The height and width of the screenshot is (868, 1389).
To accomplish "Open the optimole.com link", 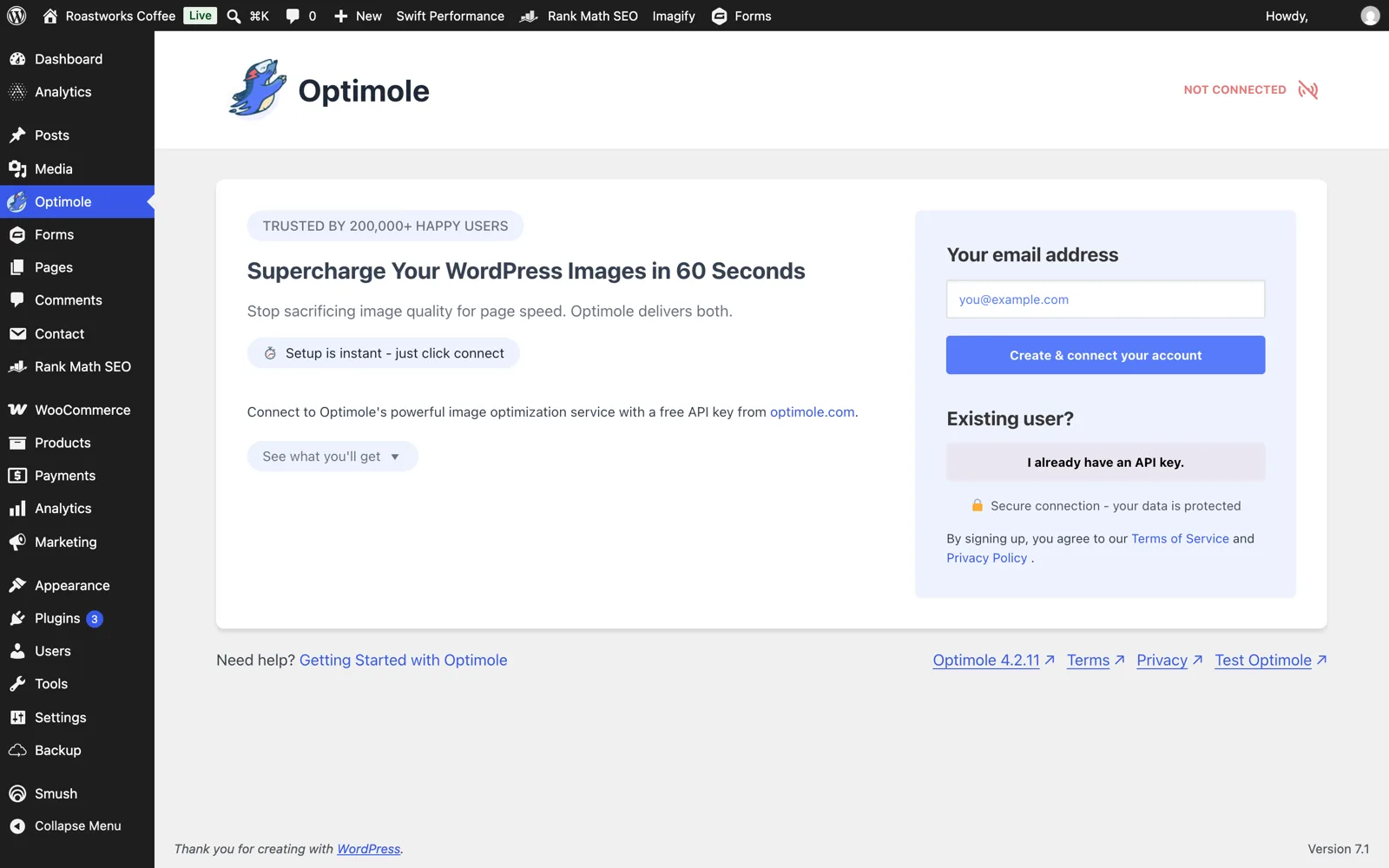I will pyautogui.click(x=812, y=412).
